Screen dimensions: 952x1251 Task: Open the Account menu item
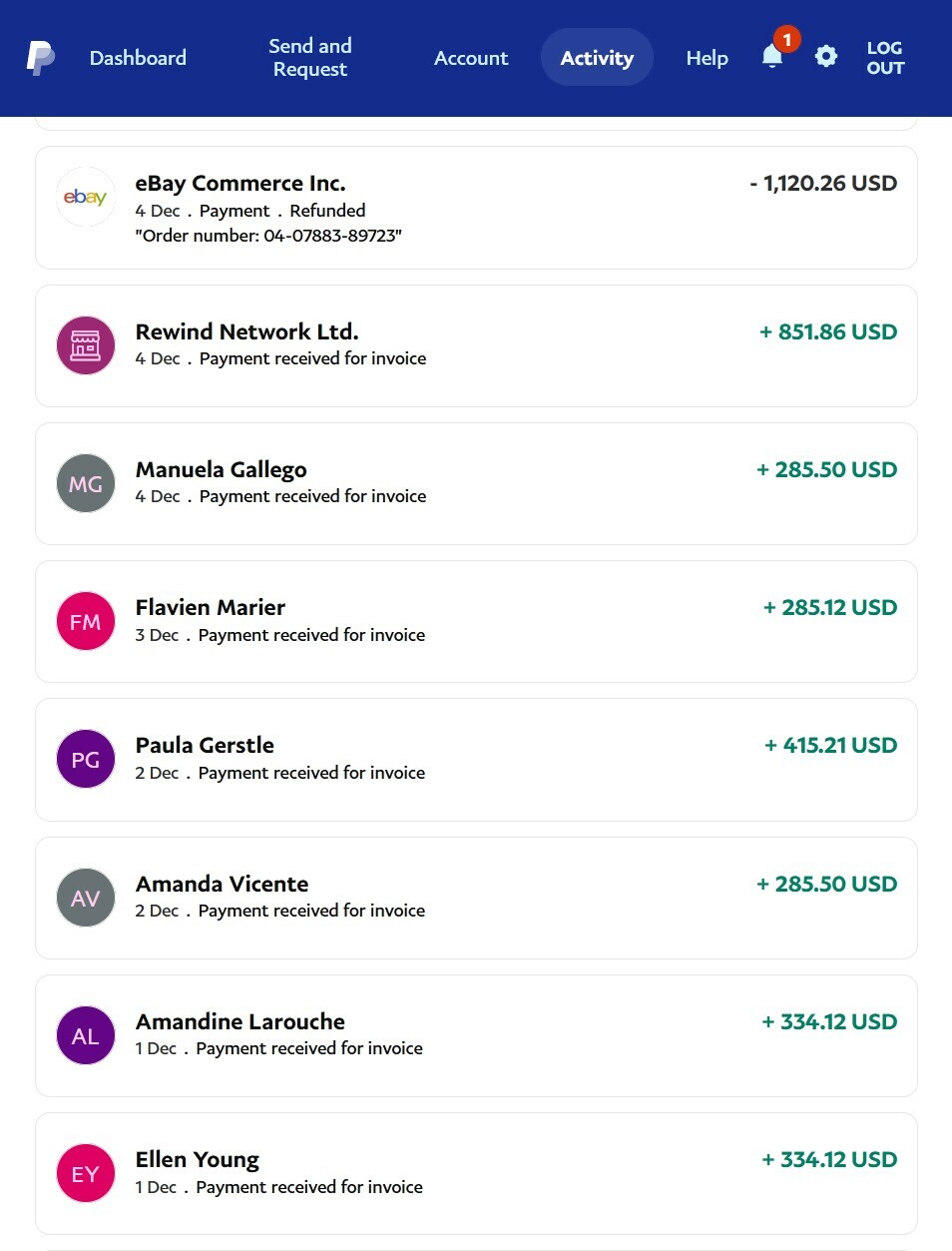pos(471,58)
